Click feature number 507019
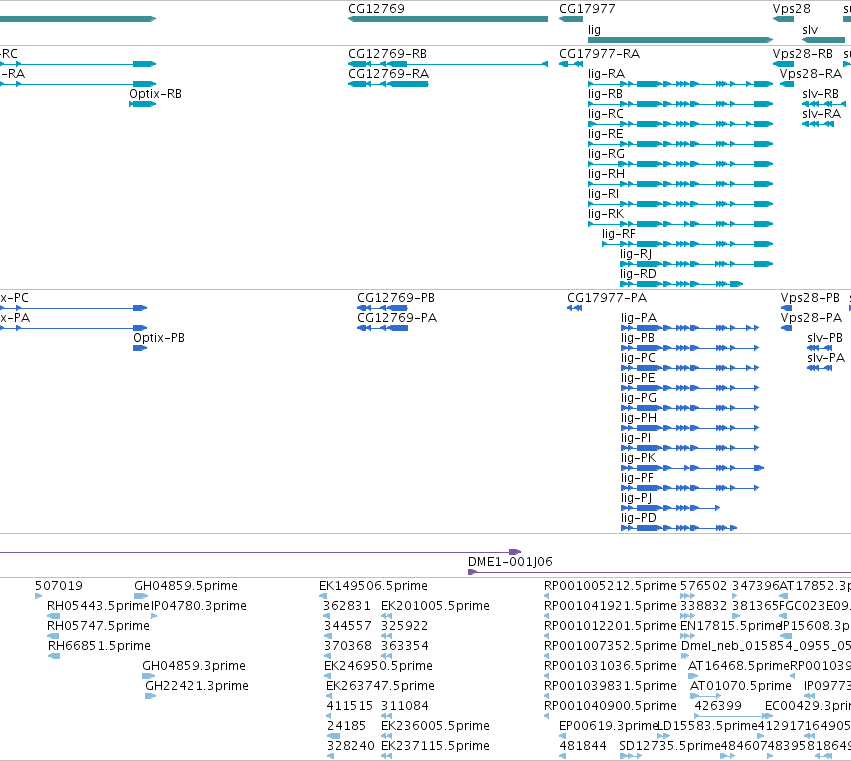851x761 pixels. 59,586
